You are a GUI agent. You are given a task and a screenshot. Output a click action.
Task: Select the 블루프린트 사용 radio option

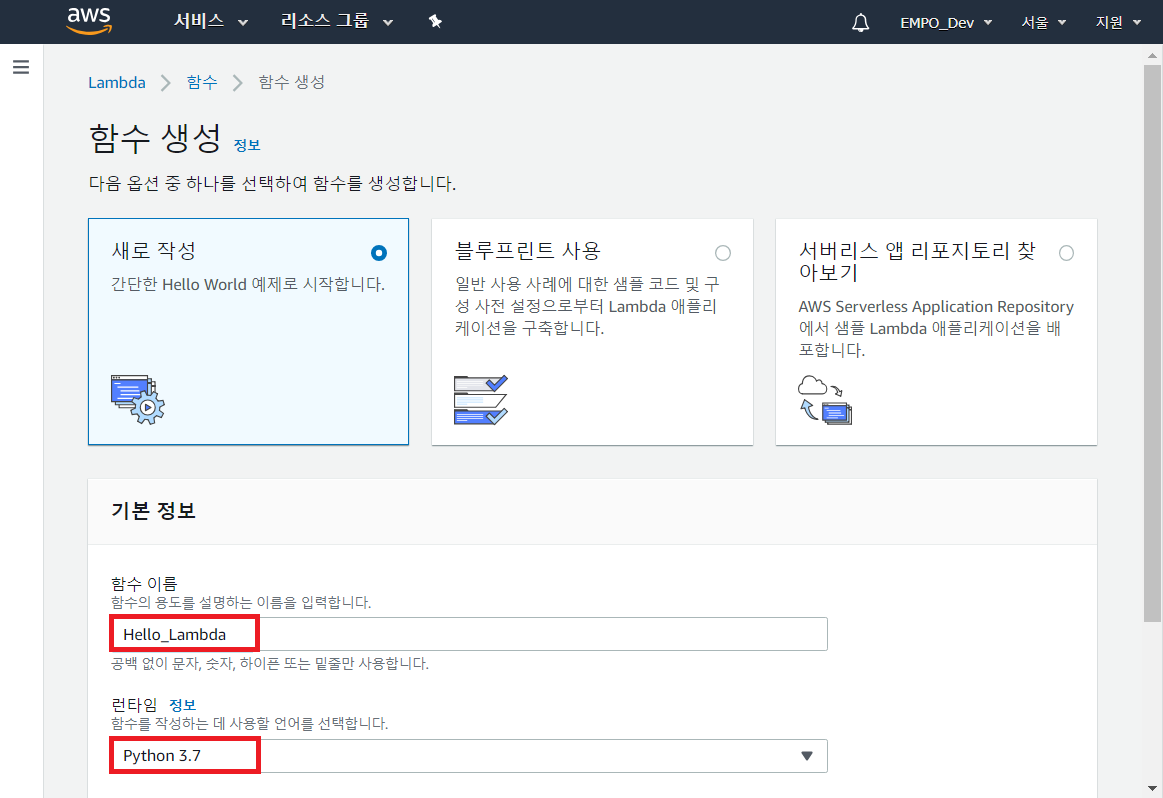[722, 253]
